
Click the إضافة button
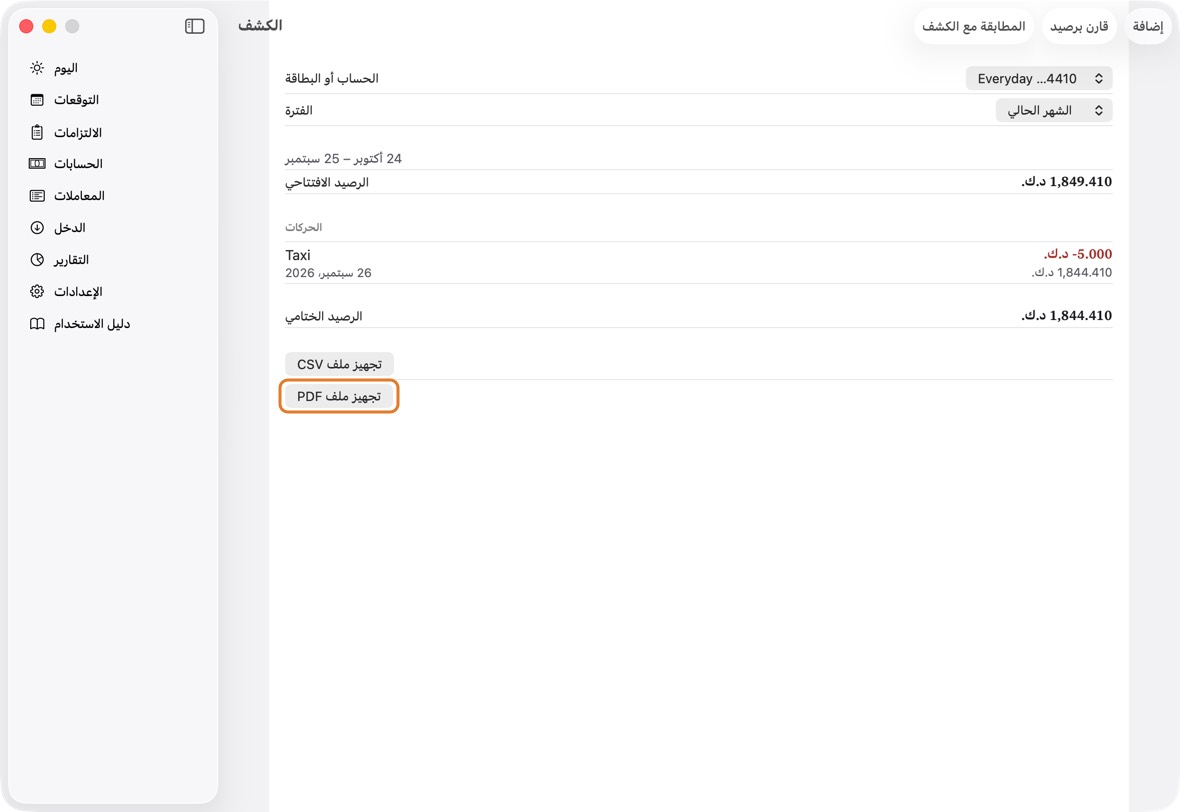[1148, 26]
